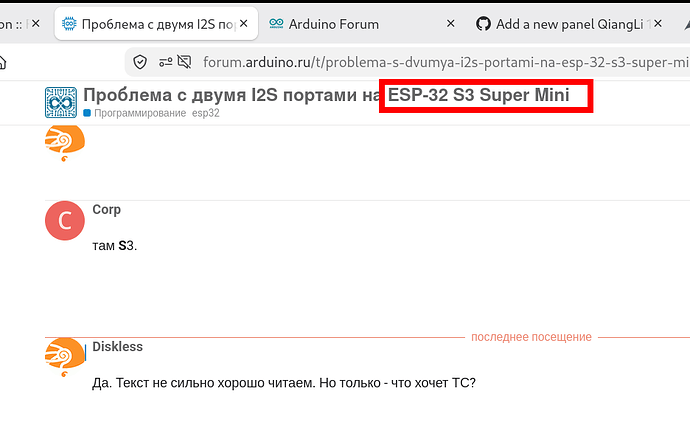Click the home button icon

click(2, 62)
